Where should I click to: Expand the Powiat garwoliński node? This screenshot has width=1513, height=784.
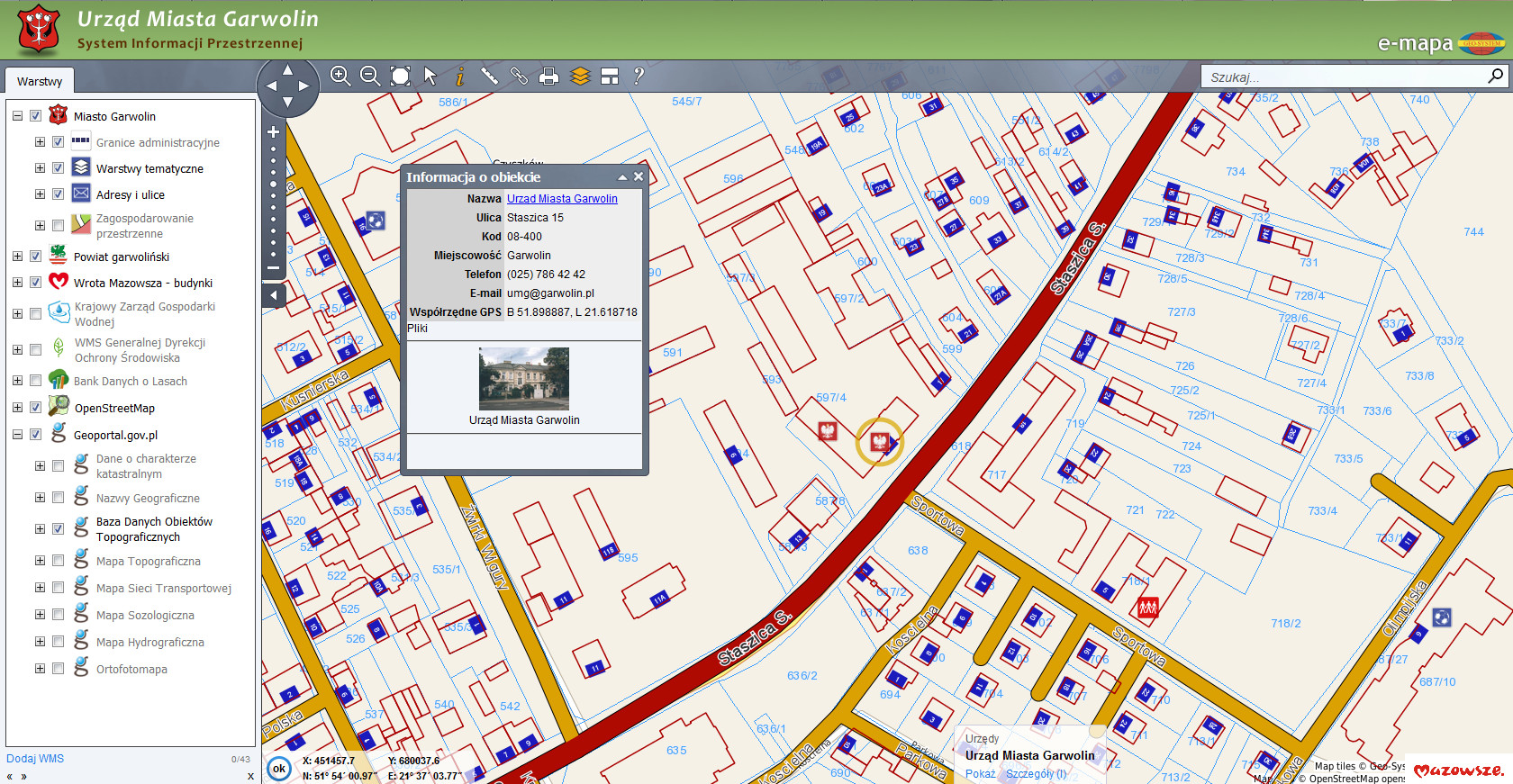(x=17, y=257)
